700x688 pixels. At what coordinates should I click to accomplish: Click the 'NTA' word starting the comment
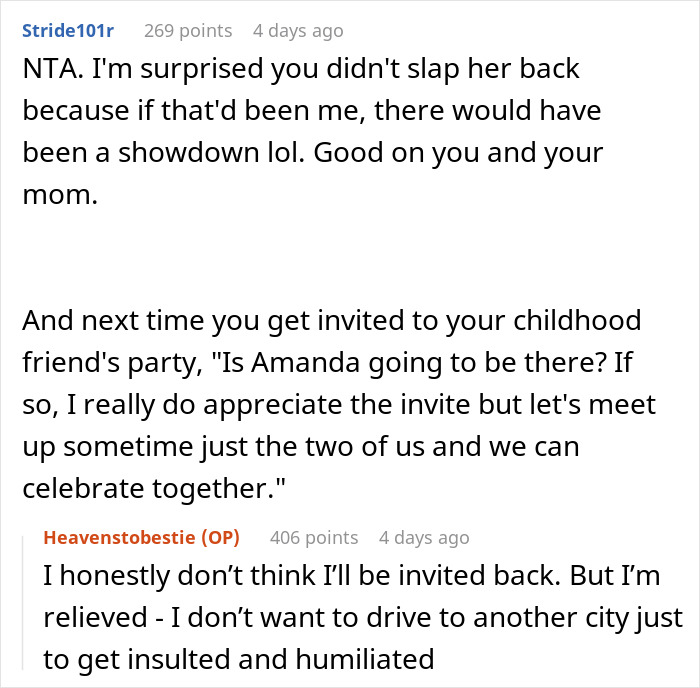pos(49,69)
